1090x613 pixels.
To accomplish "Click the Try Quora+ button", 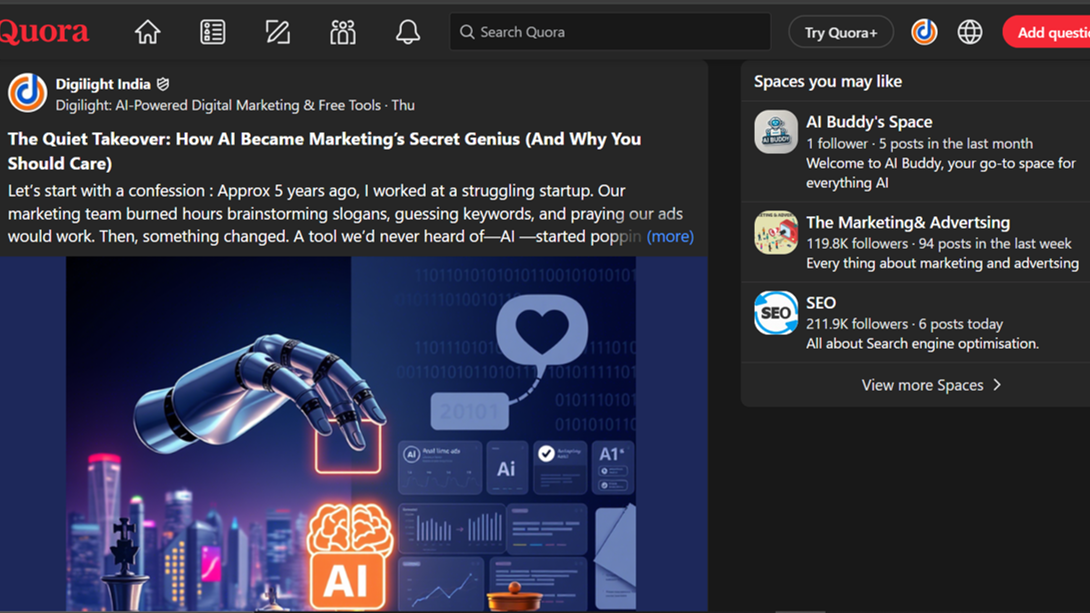I will point(840,31).
